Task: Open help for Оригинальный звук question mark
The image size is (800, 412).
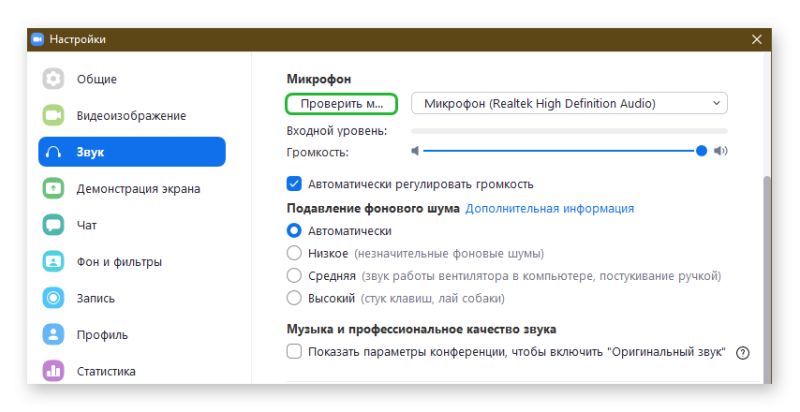Action: click(743, 352)
